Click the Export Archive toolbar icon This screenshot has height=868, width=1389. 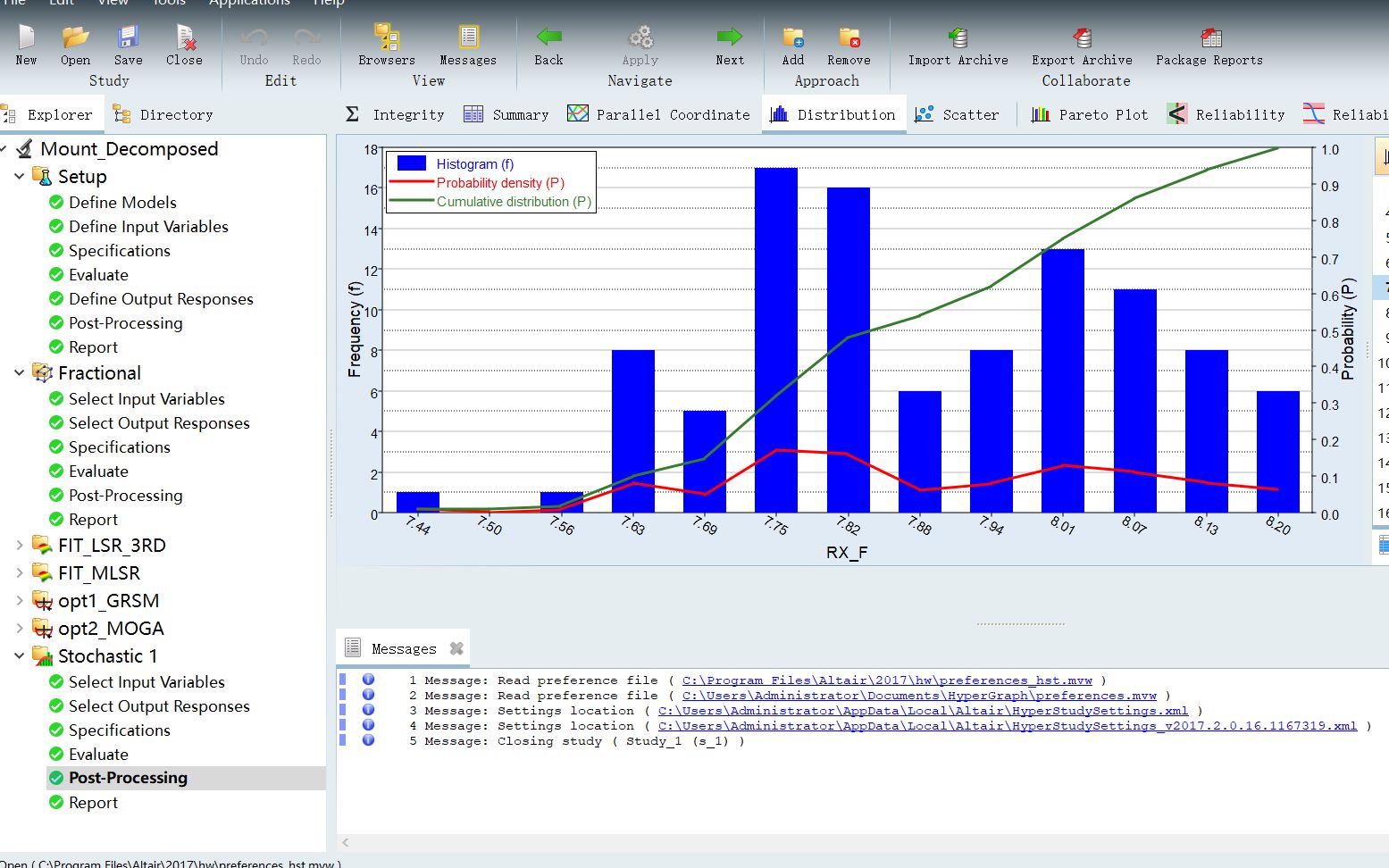coord(1082,38)
